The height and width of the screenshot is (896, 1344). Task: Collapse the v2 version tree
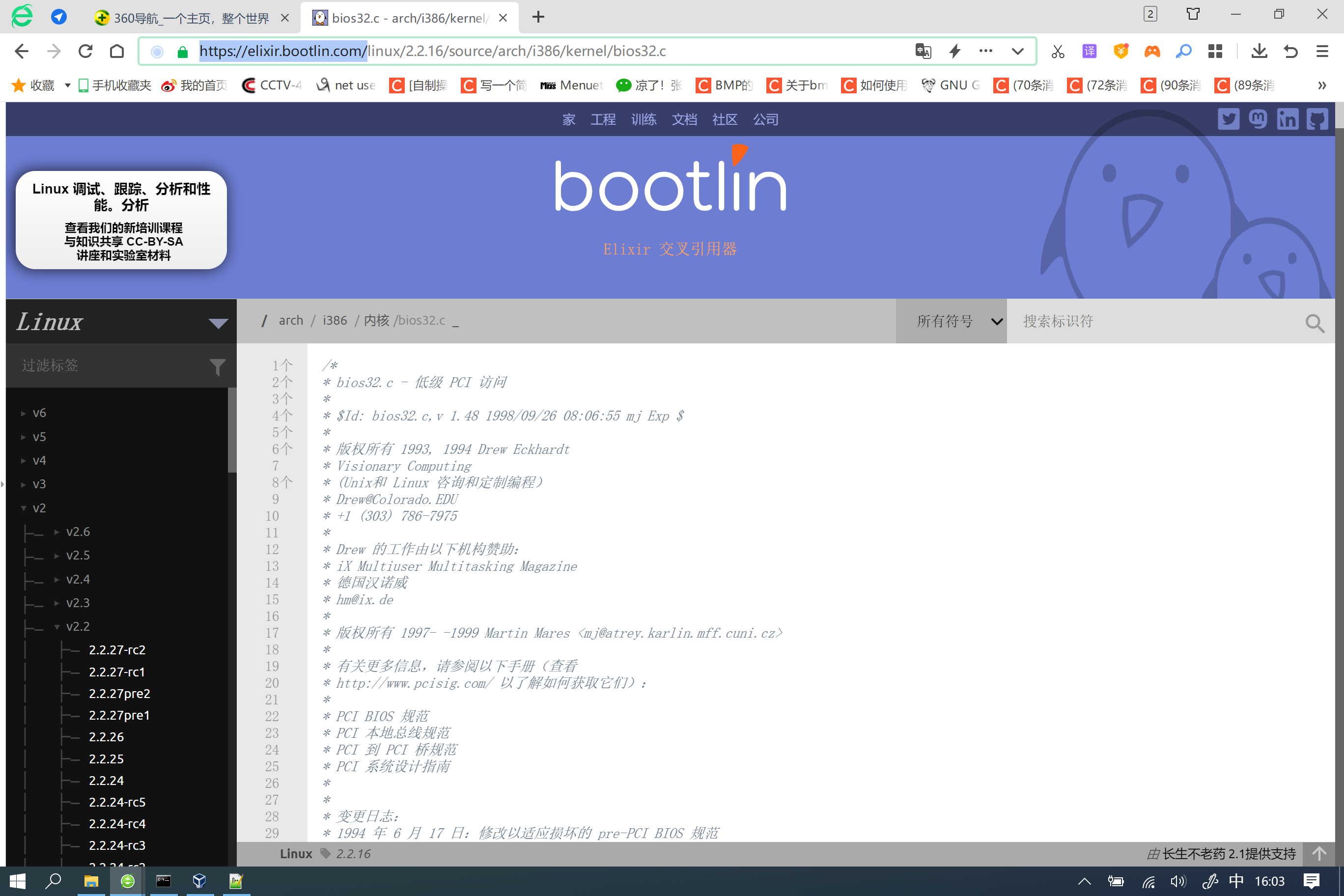33,507
